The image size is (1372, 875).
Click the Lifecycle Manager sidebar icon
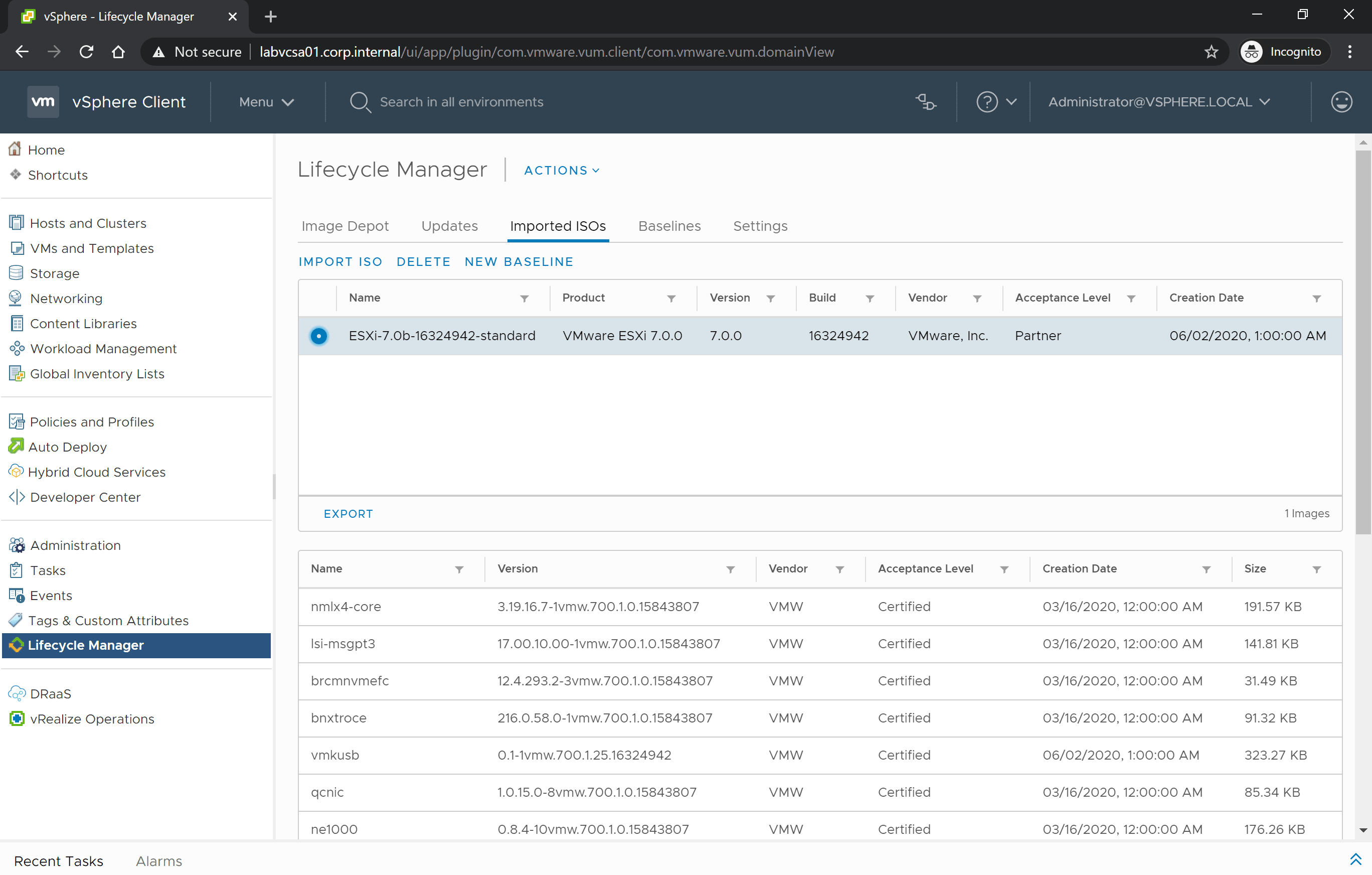coord(17,645)
